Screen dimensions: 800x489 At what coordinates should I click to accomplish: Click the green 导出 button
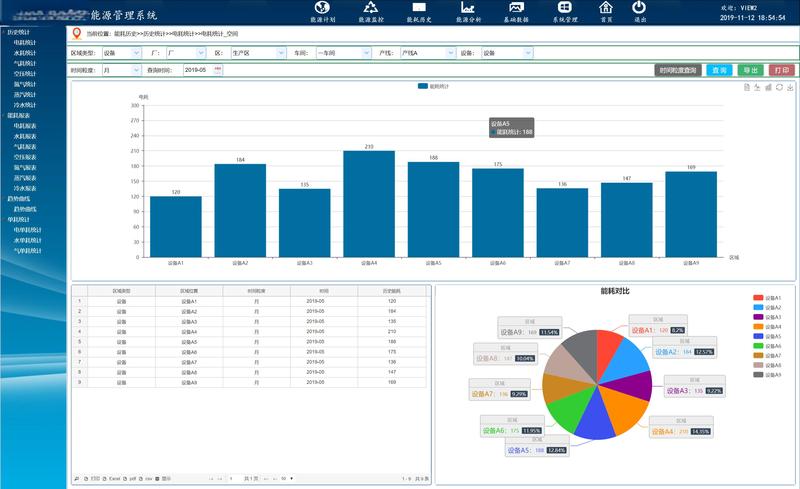pyautogui.click(x=749, y=70)
